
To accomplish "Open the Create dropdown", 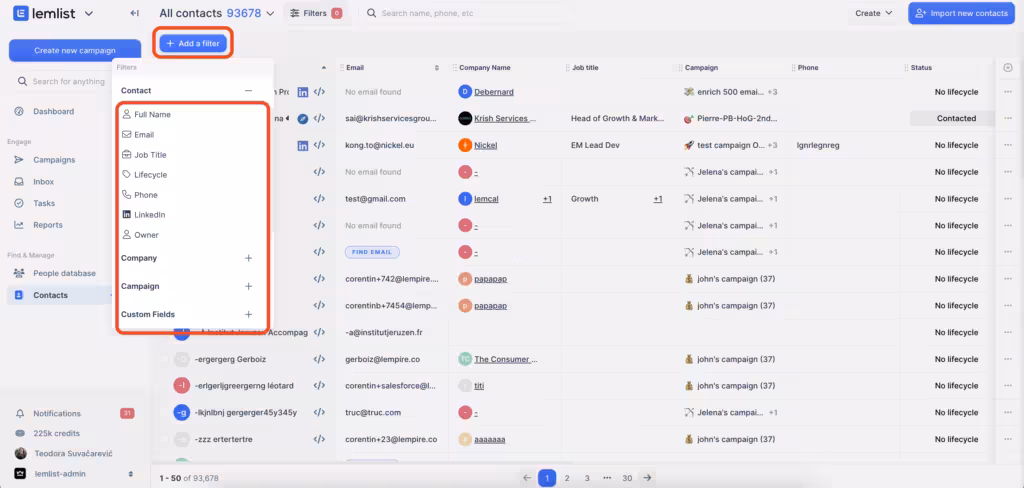I will [873, 13].
